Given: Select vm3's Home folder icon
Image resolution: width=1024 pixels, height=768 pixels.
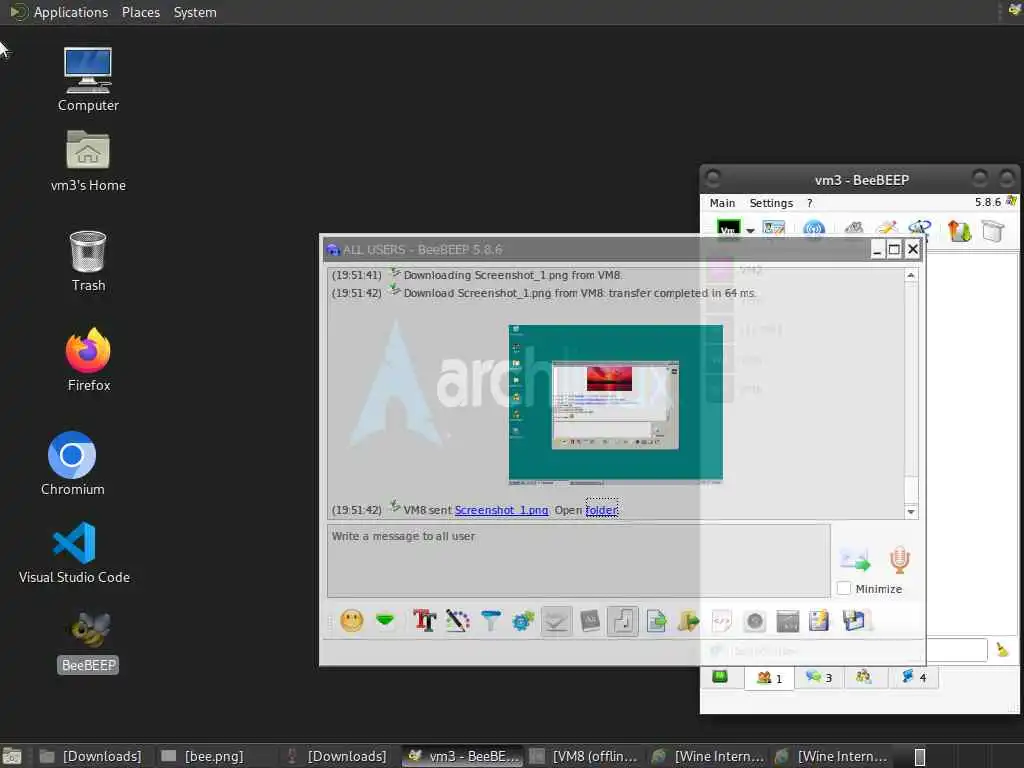Looking at the screenshot, I should coord(88,161).
